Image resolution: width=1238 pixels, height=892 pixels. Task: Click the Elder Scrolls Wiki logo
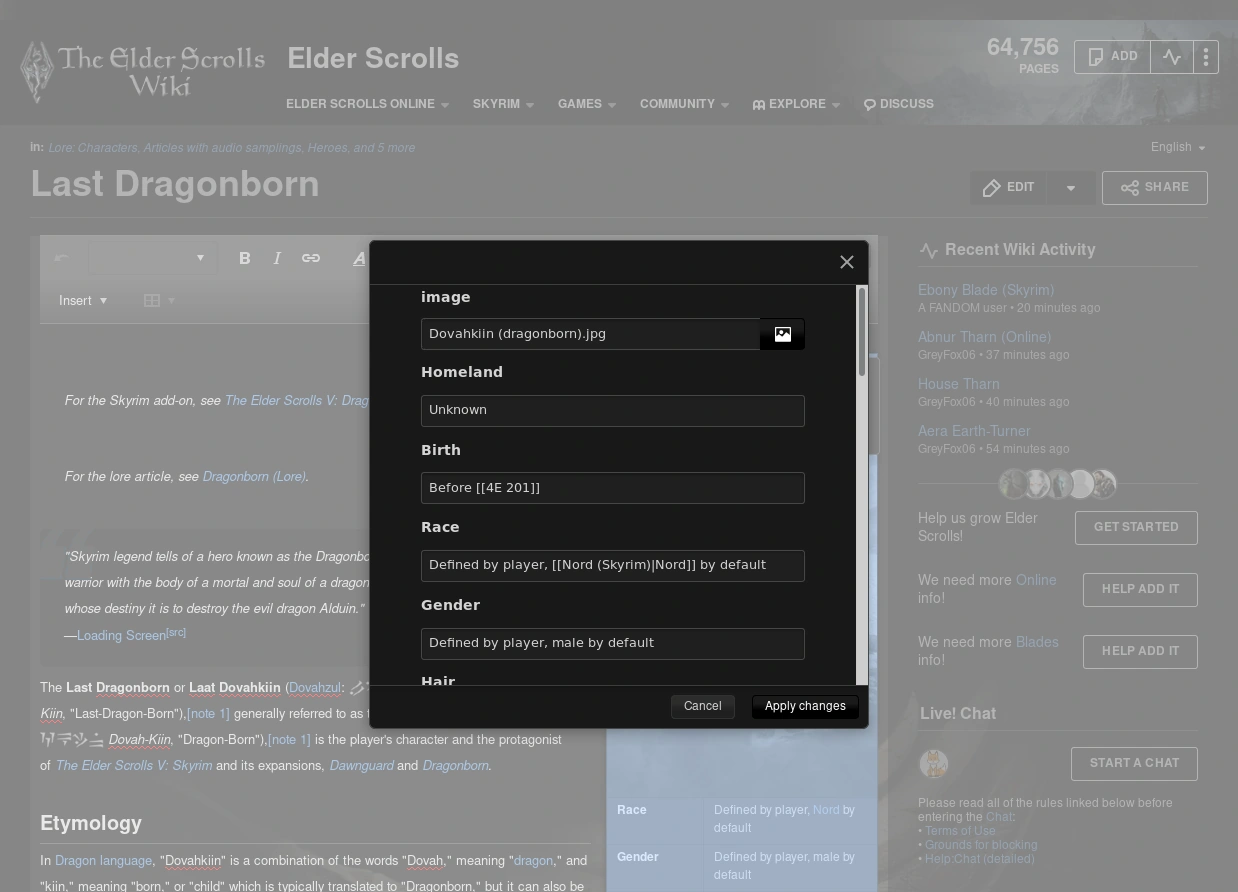pyautogui.click(x=142, y=71)
